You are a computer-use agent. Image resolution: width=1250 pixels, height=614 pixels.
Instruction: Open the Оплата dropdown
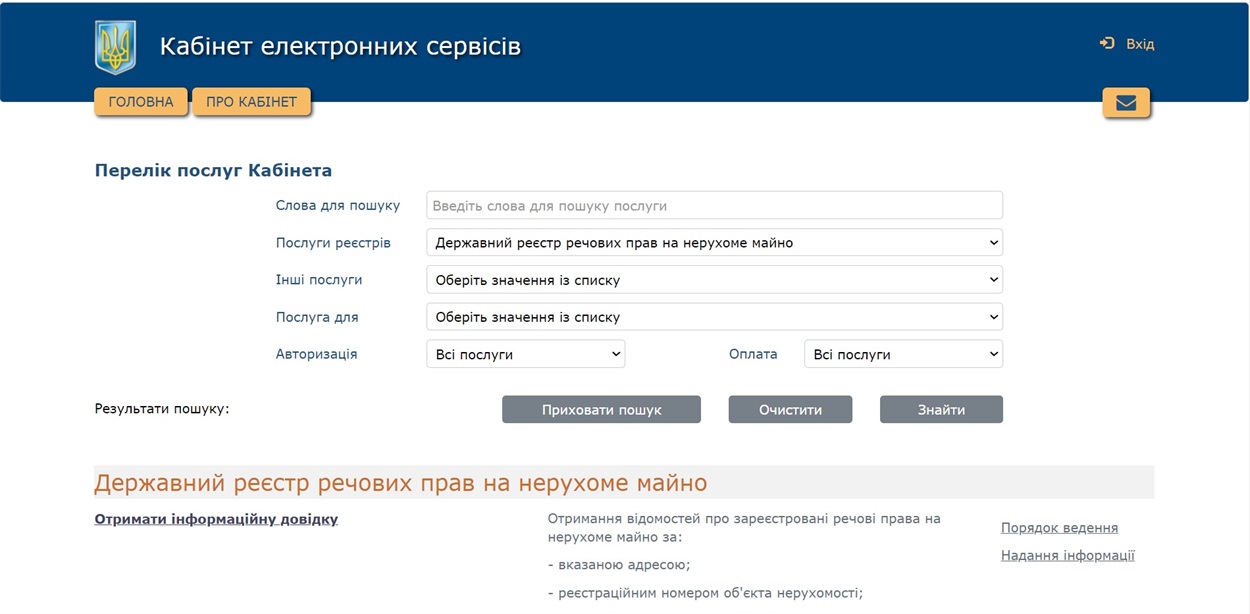903,354
